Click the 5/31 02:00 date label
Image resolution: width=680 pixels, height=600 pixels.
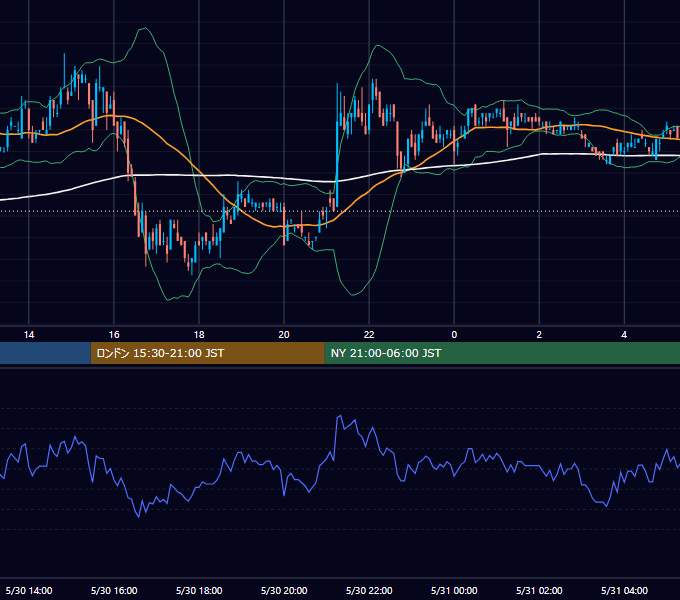[539, 590]
